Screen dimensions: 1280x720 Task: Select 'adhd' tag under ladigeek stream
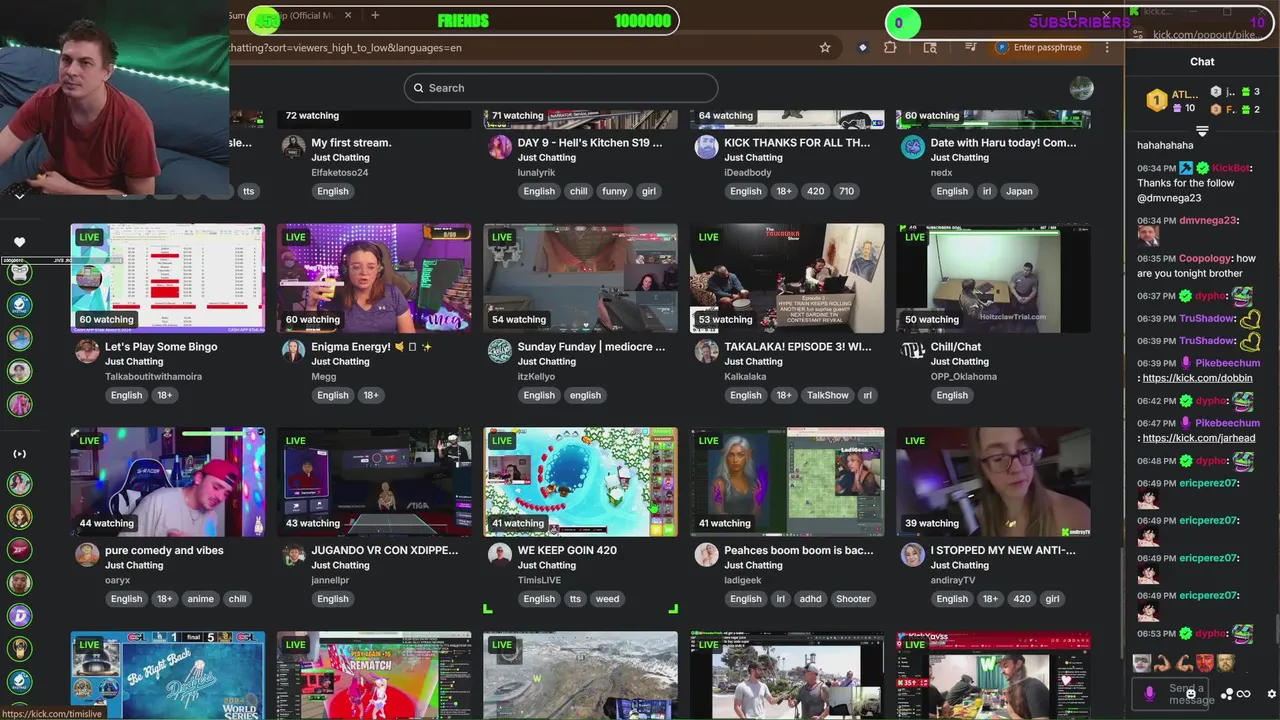pyautogui.click(x=810, y=599)
